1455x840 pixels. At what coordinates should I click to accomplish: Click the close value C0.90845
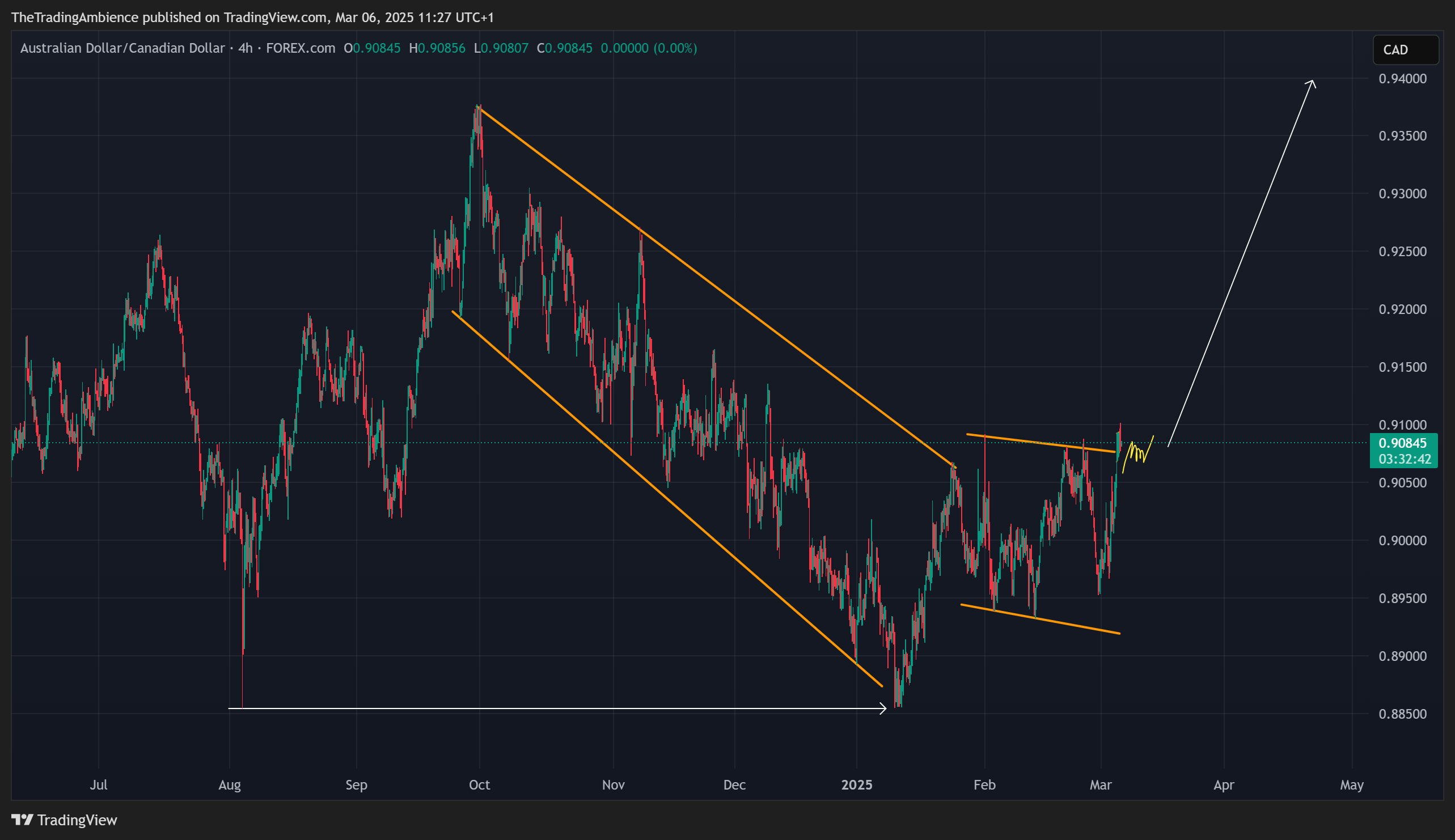pyautogui.click(x=564, y=48)
